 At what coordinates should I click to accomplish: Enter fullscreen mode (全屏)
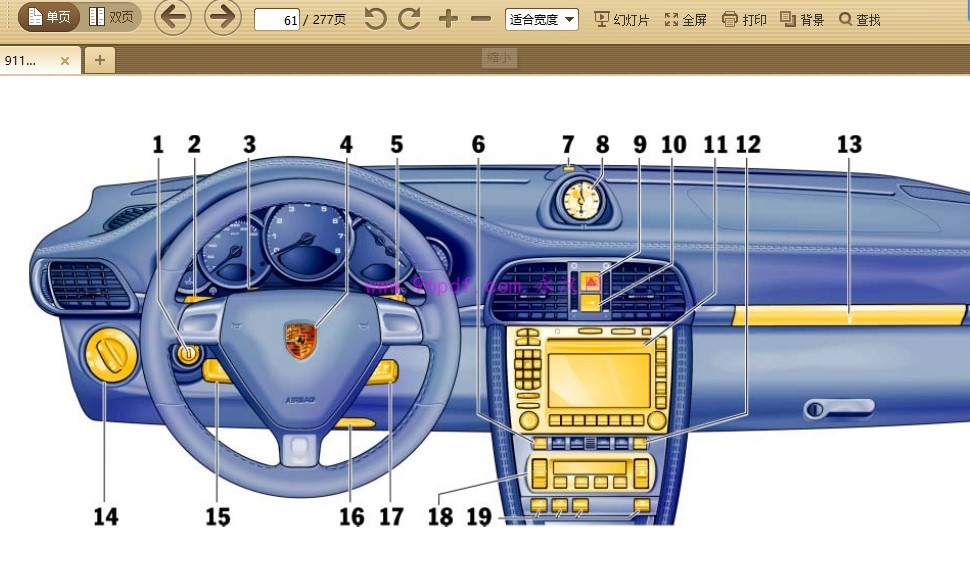(685, 19)
